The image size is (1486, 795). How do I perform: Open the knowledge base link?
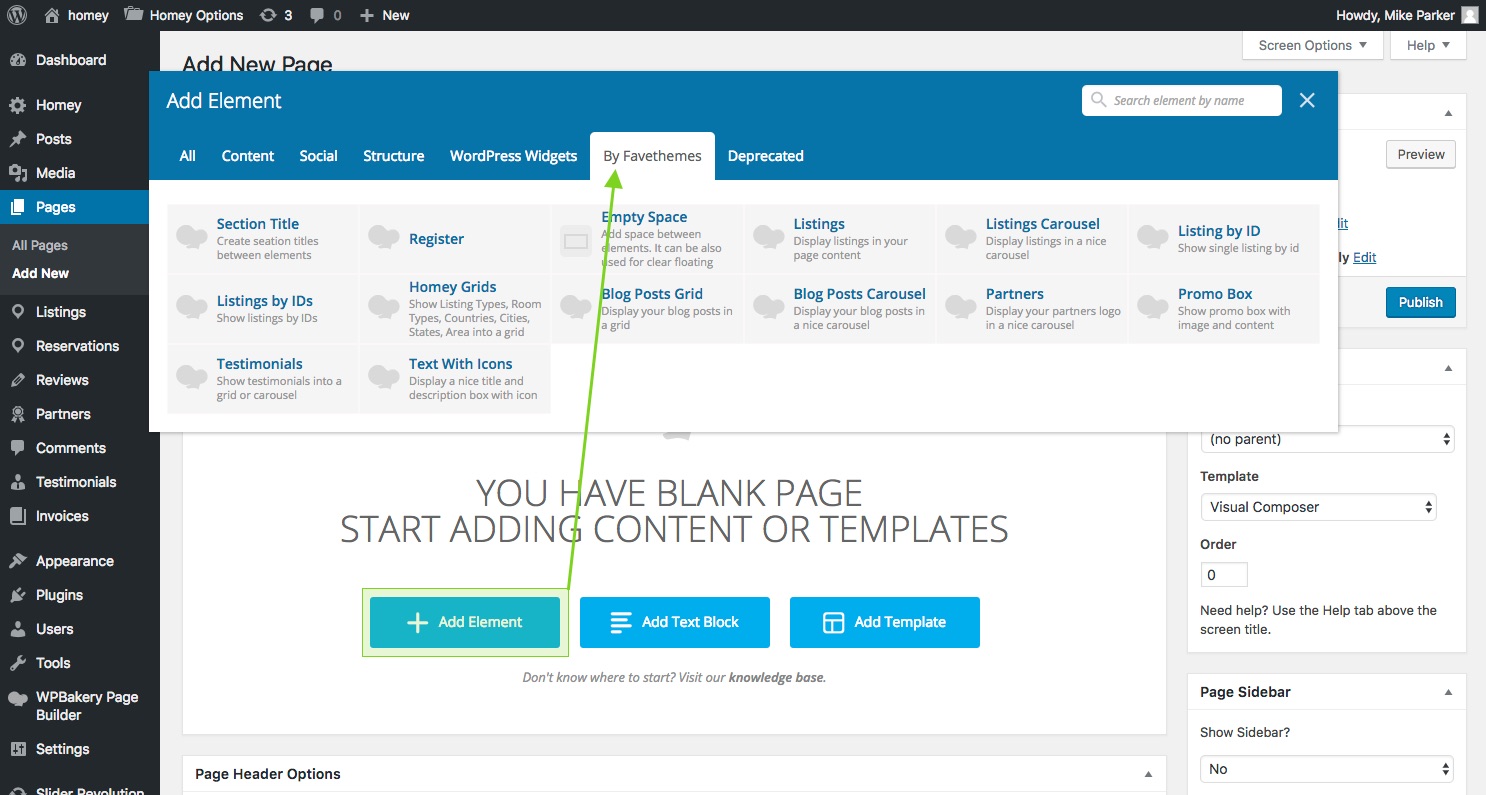point(776,677)
